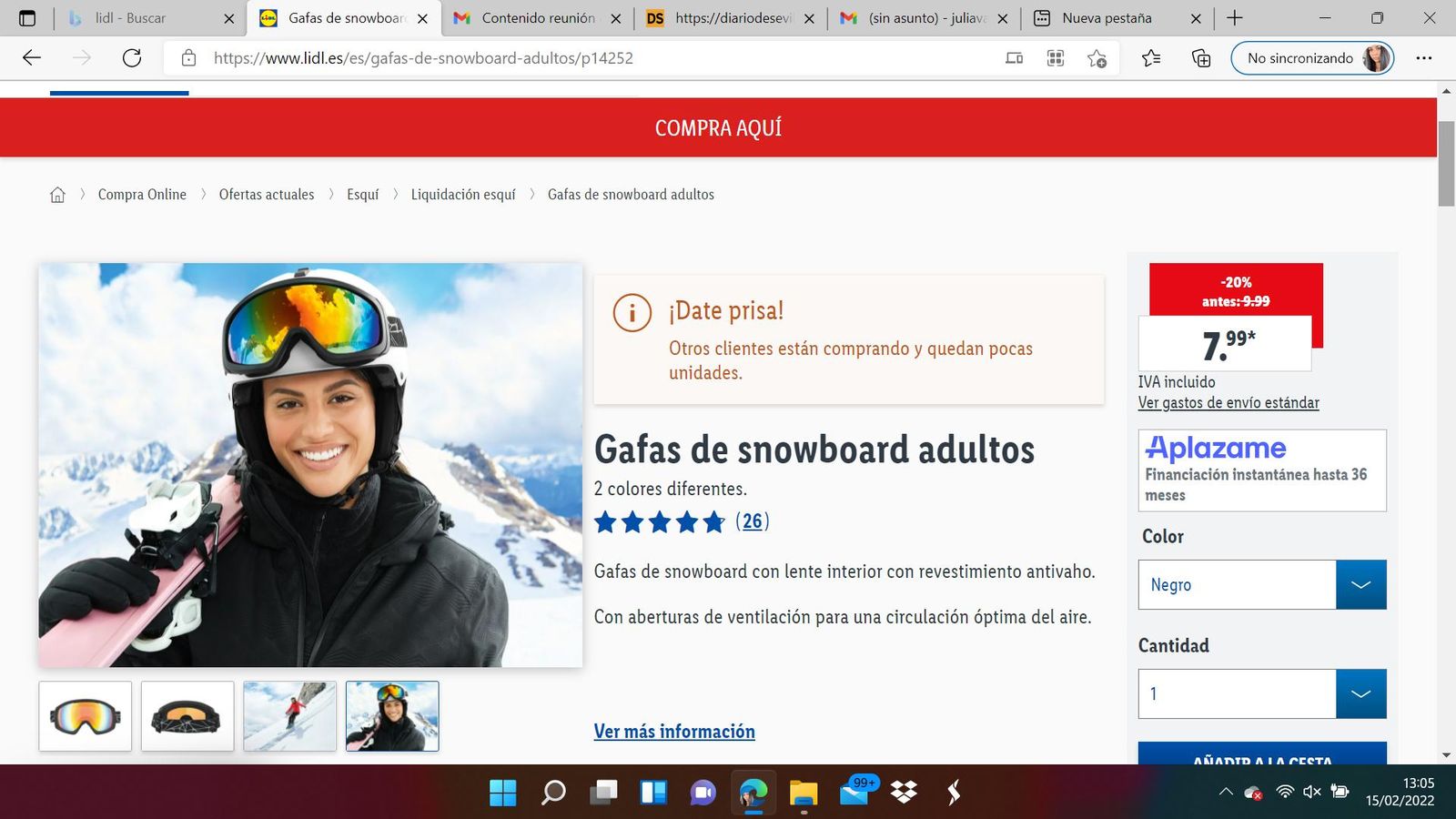
Task: Switch to the lidl - Buscar tab
Action: point(146,17)
